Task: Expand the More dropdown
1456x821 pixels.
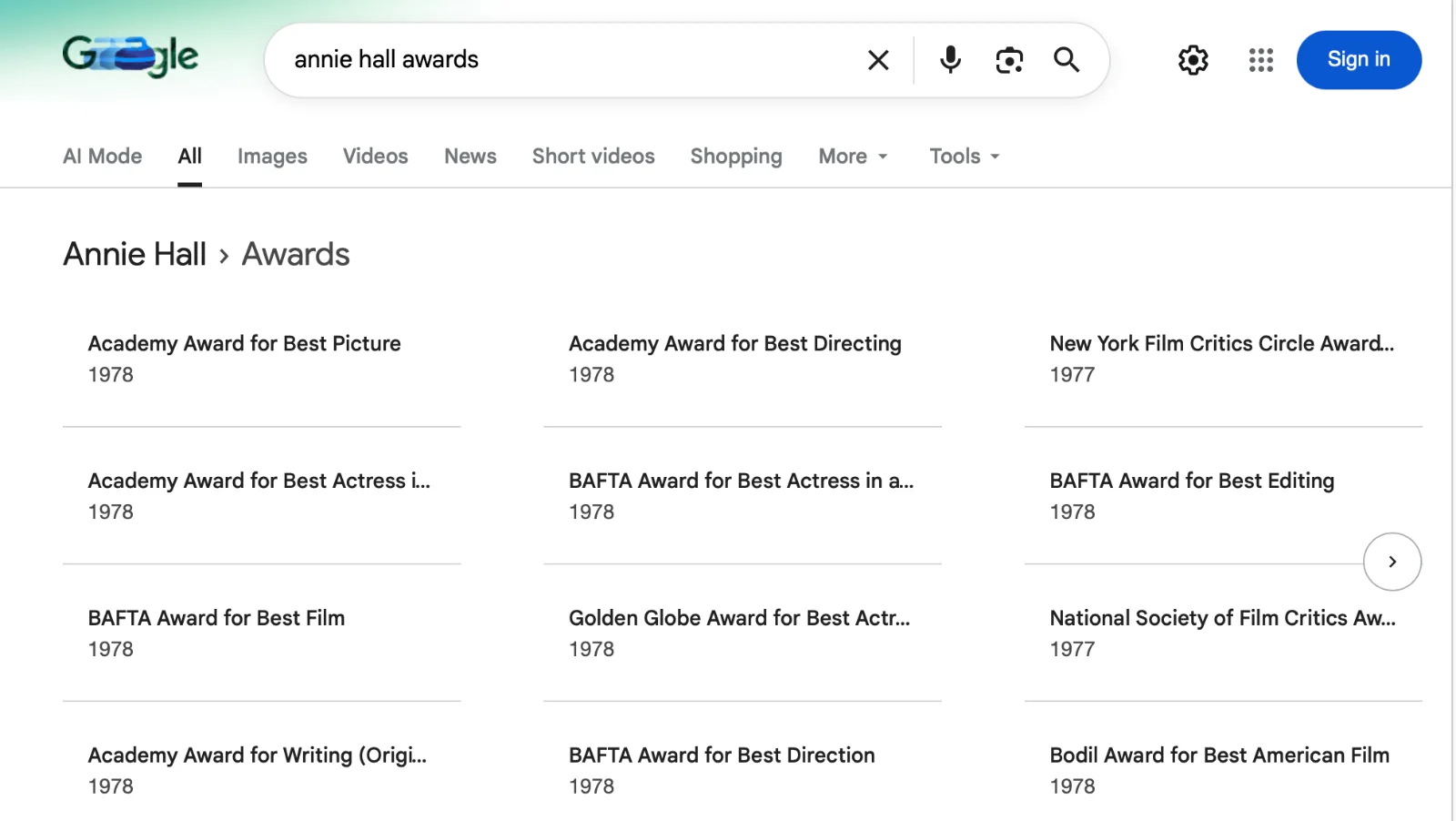Action: 853,157
